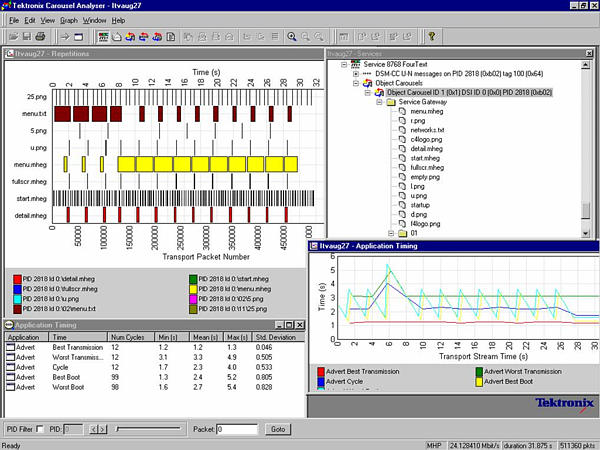Open the Graph menu

tap(68, 20)
